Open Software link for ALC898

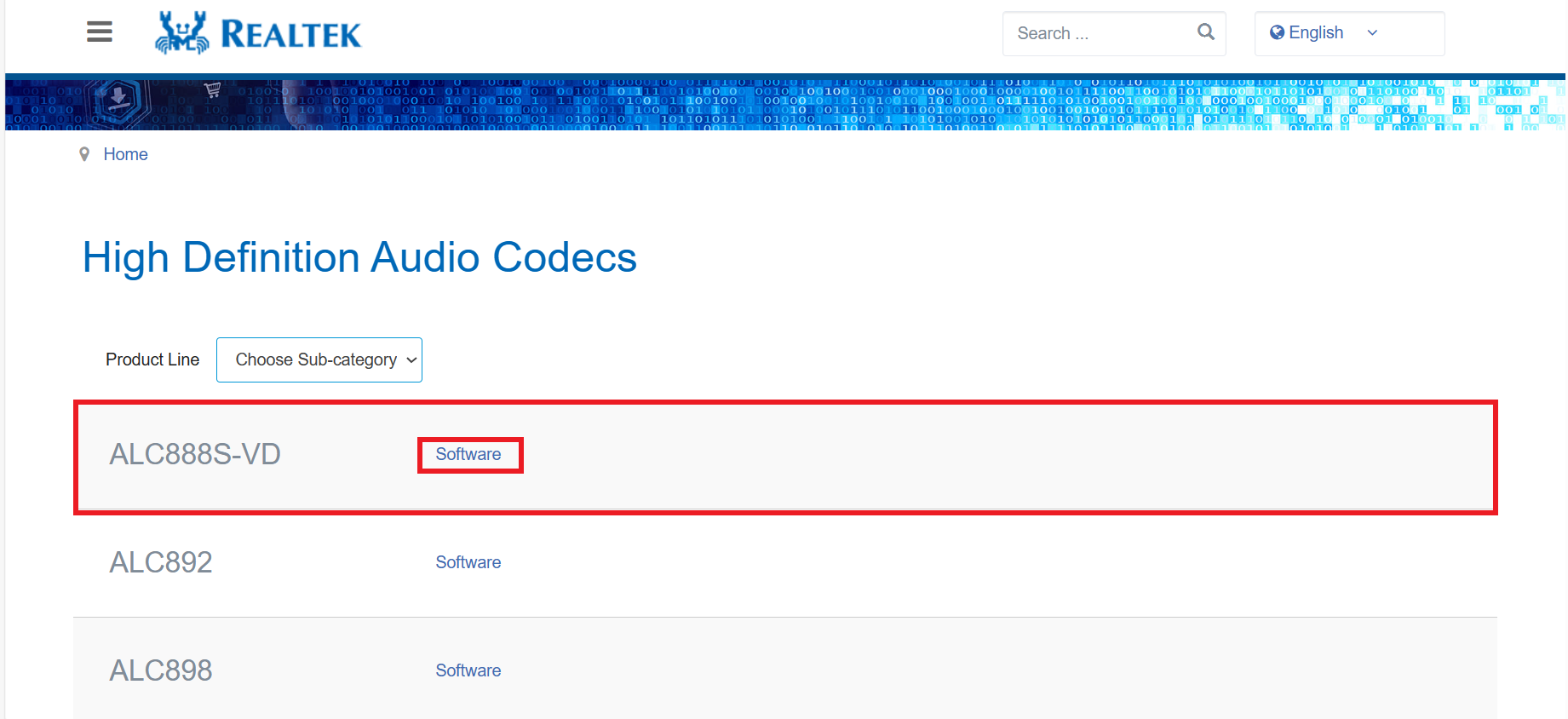[468, 670]
